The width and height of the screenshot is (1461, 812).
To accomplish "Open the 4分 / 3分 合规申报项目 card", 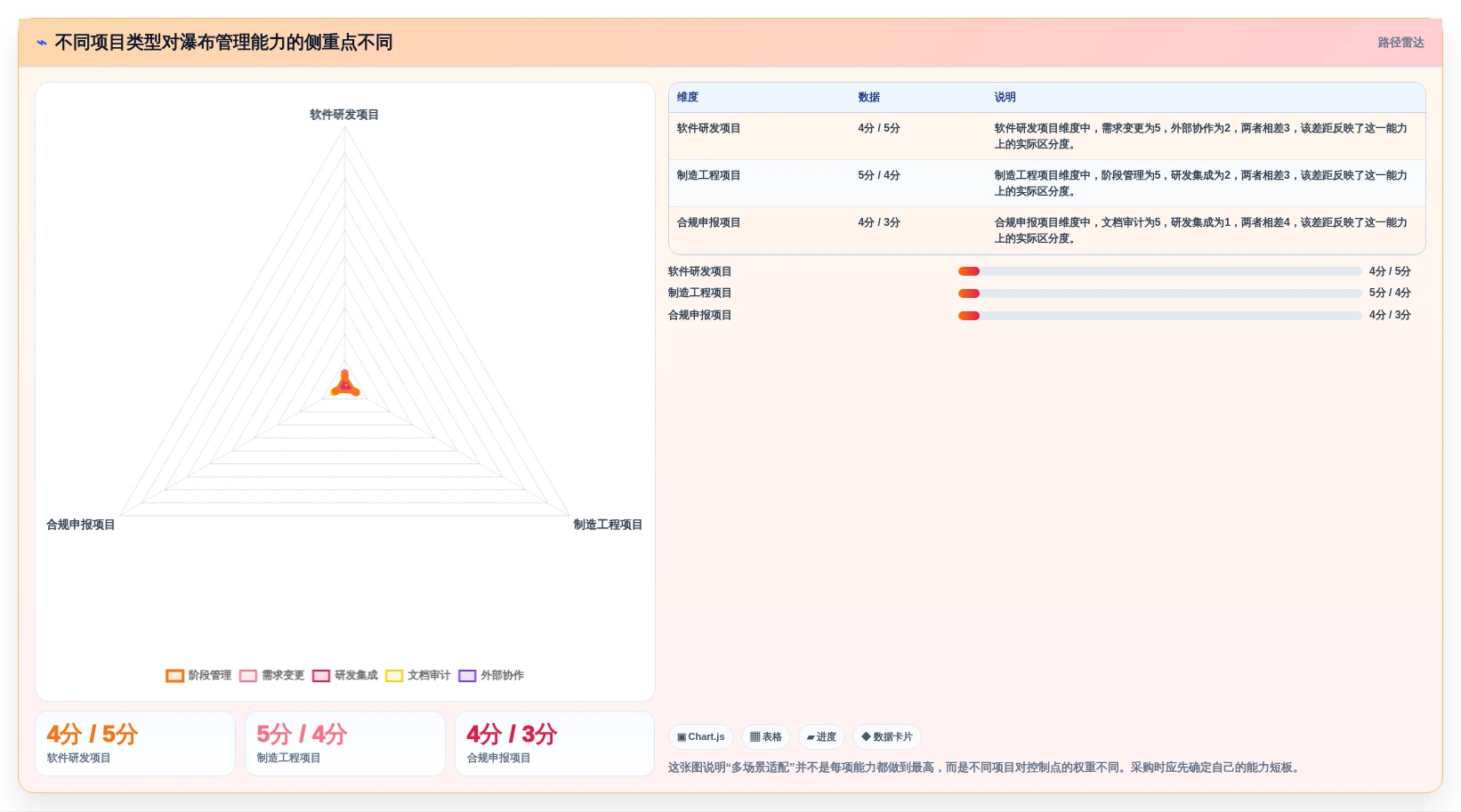I will (x=555, y=744).
